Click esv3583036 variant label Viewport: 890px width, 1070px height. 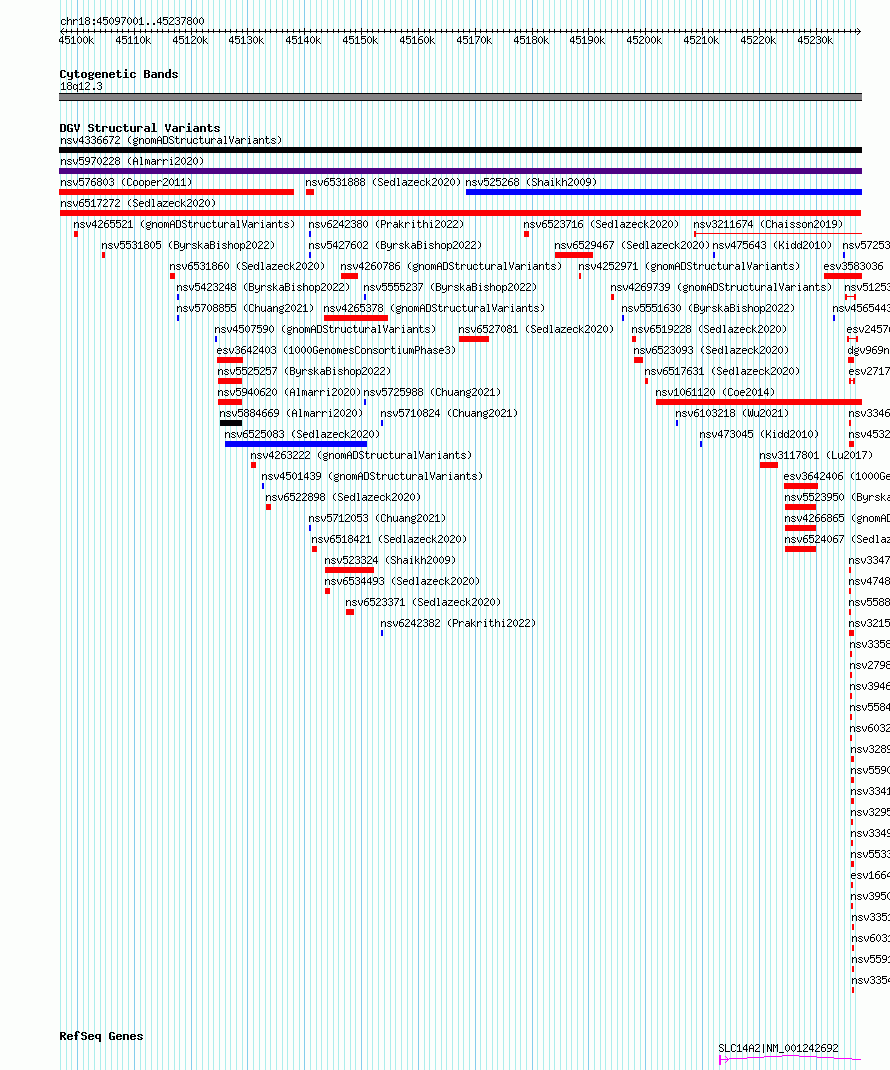click(x=853, y=267)
